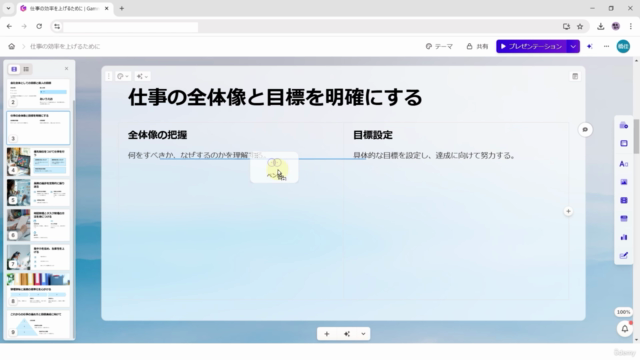Image resolution: width=640 pixels, height=360 pixels.
Task: Open the user account avatar
Action: (623, 47)
